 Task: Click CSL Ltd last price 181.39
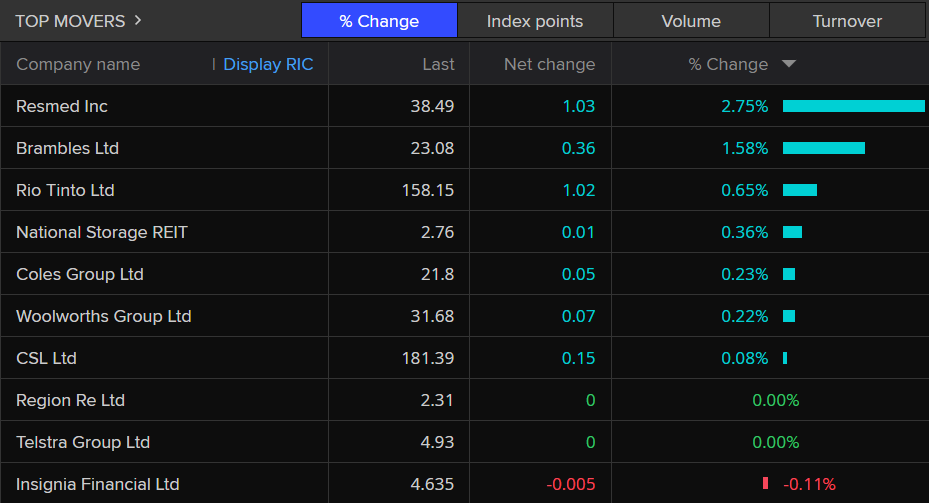[431, 358]
